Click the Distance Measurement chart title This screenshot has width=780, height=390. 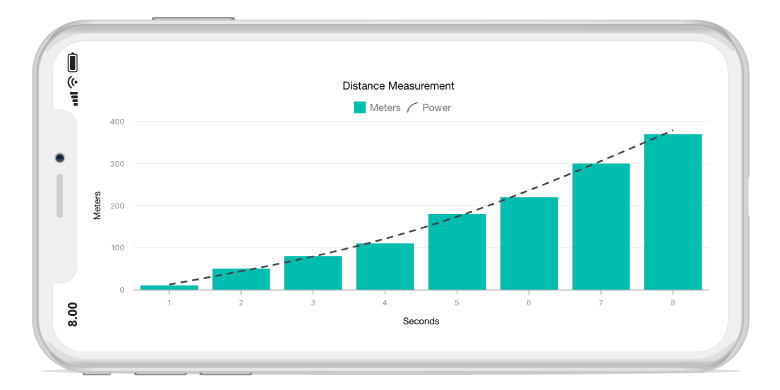398,86
